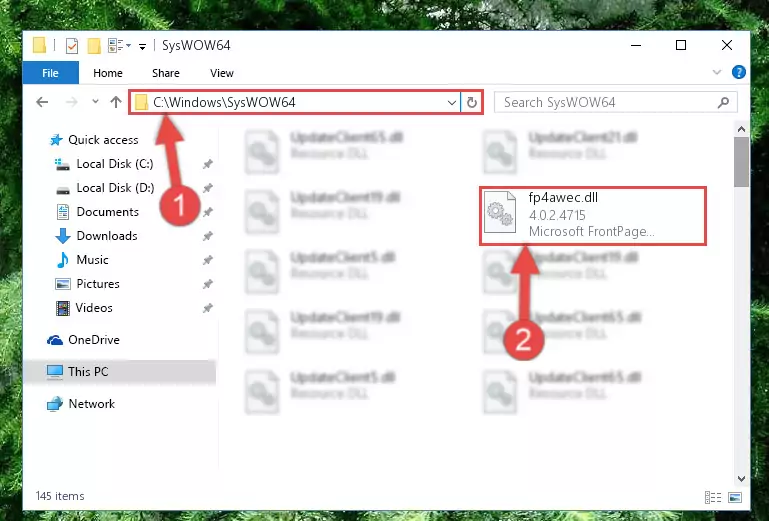Viewport: 769px width, 521px height.
Task: Click the Search SysWOW64 field
Action: click(615, 102)
